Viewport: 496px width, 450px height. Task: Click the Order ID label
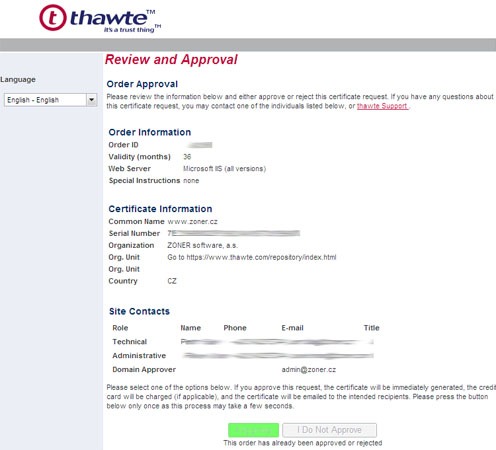pos(123,145)
